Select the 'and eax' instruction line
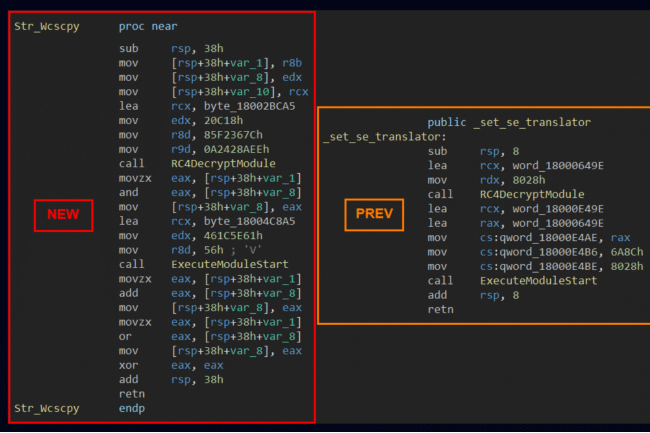 210,193
